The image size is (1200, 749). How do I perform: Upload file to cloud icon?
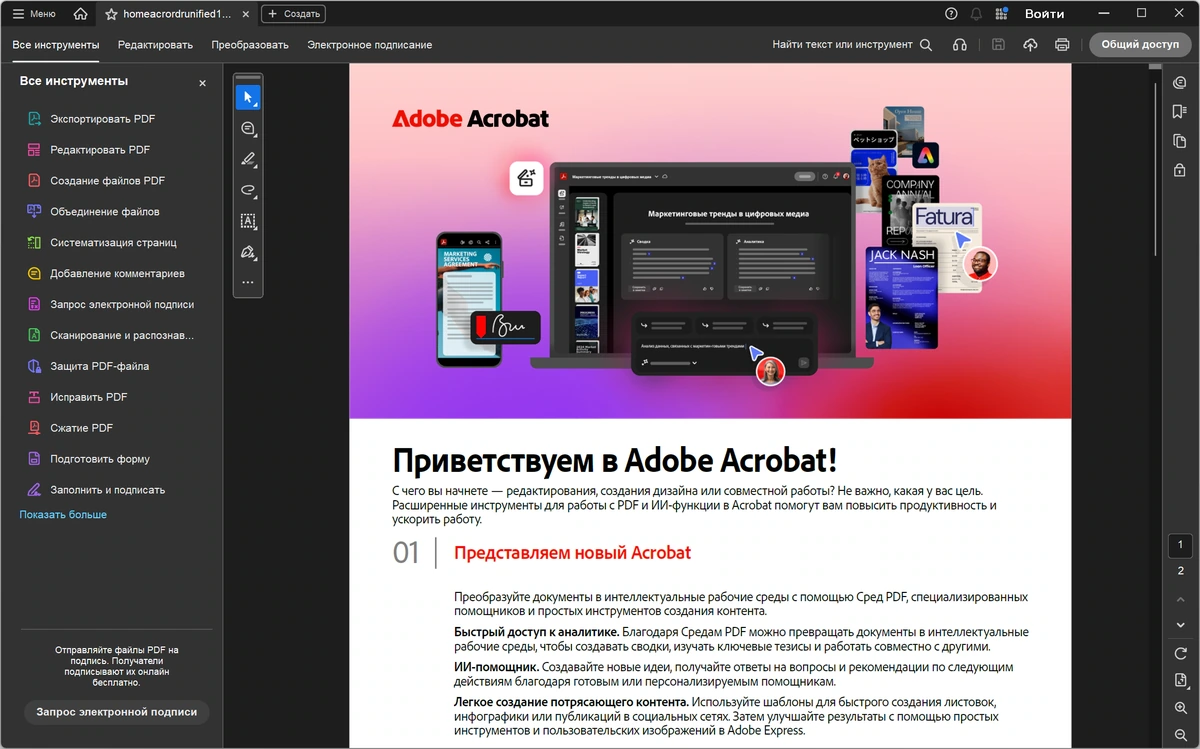1030,45
